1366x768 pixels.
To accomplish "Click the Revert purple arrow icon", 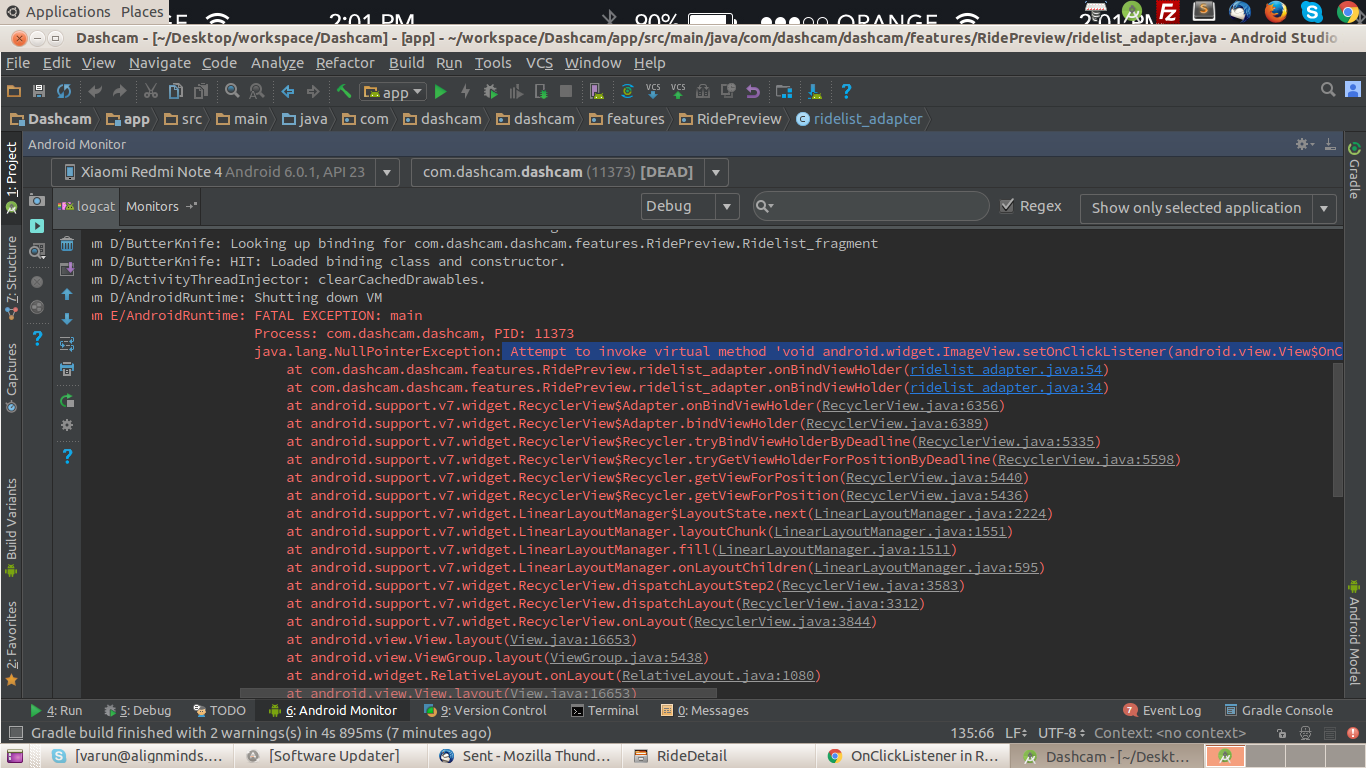I will [x=753, y=91].
